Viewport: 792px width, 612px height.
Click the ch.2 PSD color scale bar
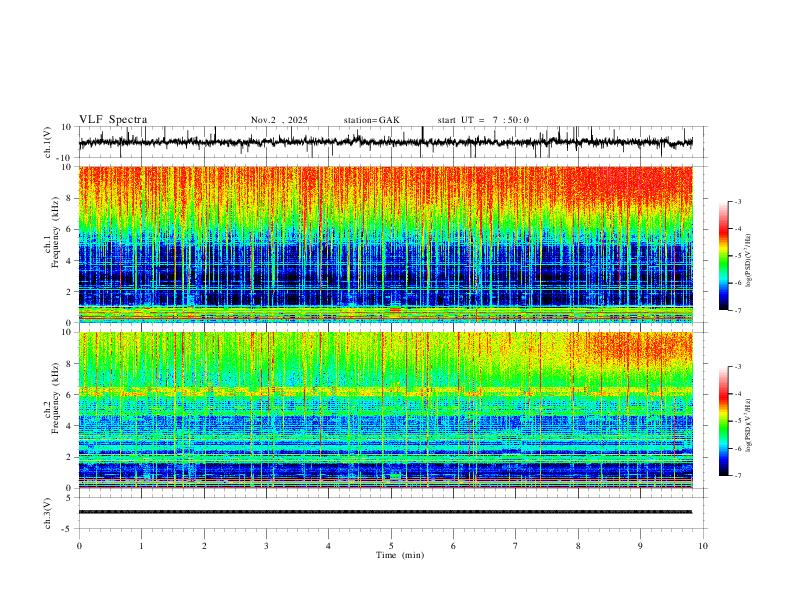pyautogui.click(x=724, y=421)
